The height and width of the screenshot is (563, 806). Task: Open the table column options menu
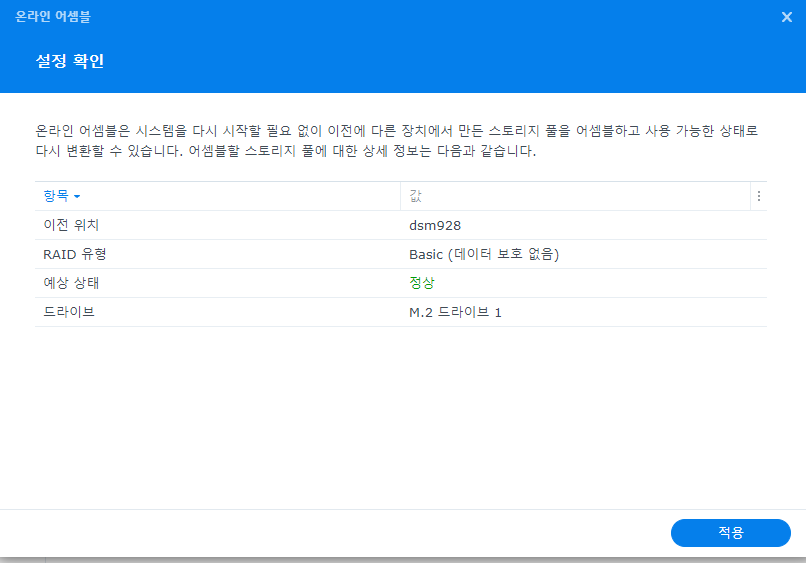[x=759, y=196]
